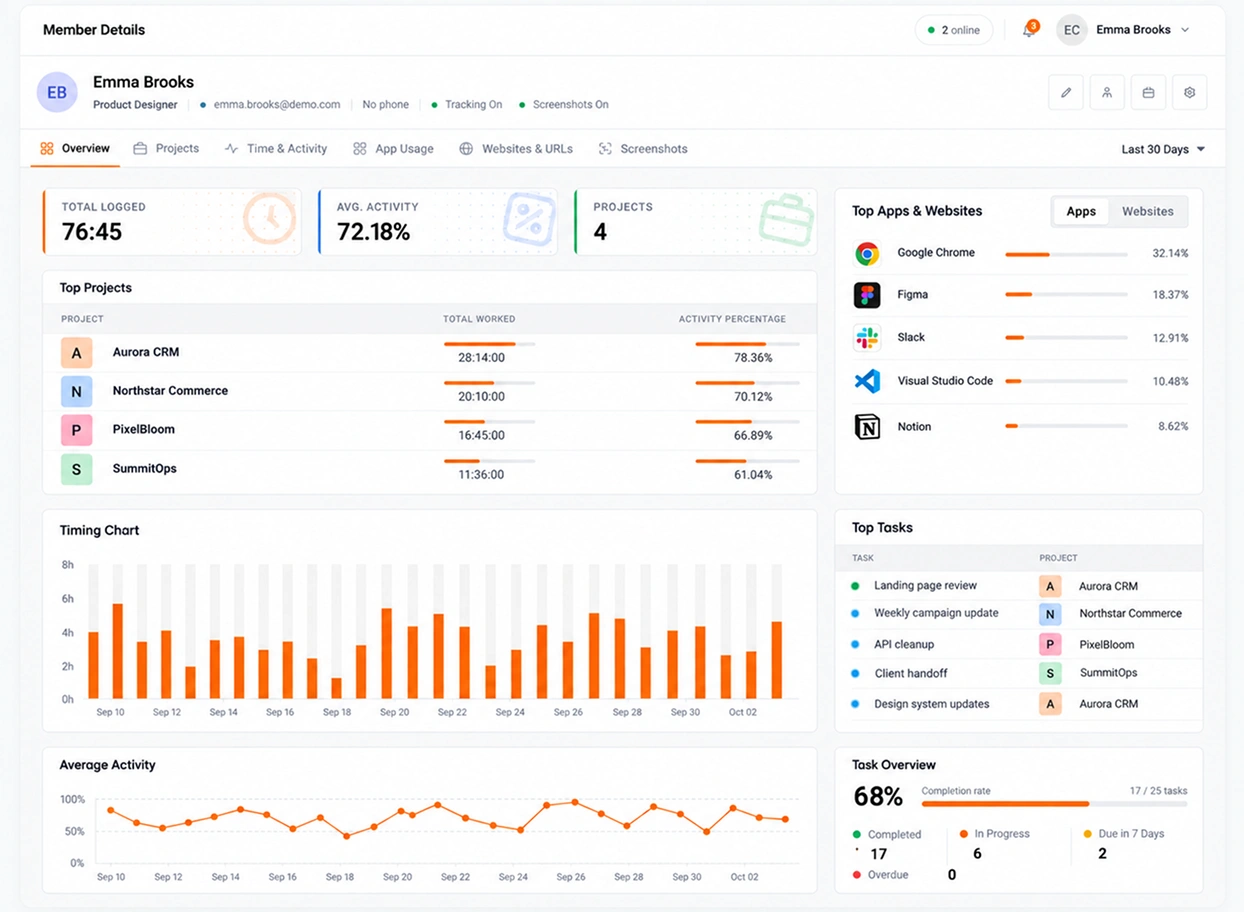Viewport: 1244px width, 912px height.
Task: Click the Google Chrome usage bar
Action: 1066,254
